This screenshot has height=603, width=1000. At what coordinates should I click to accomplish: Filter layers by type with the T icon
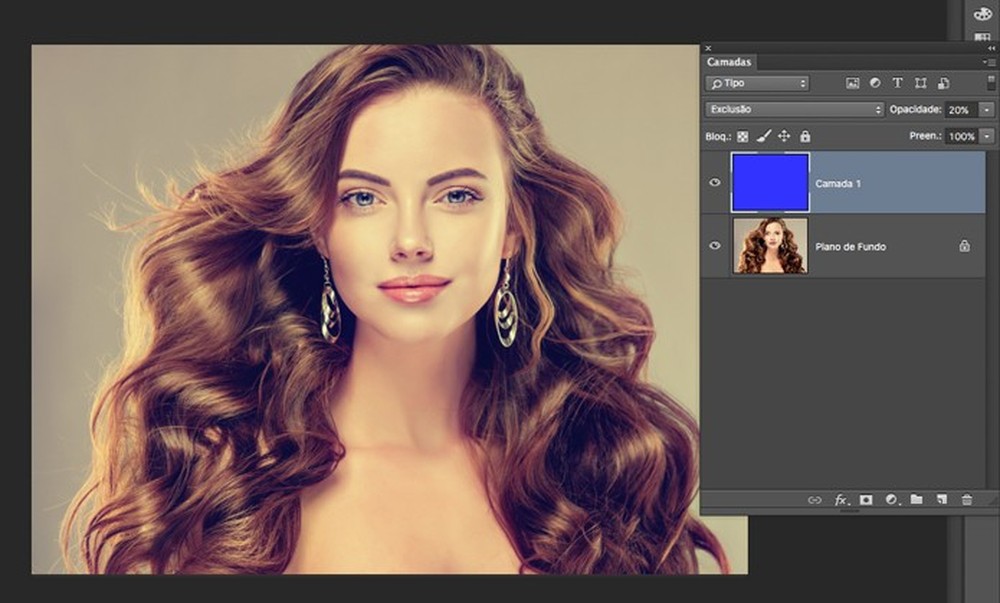[x=898, y=83]
